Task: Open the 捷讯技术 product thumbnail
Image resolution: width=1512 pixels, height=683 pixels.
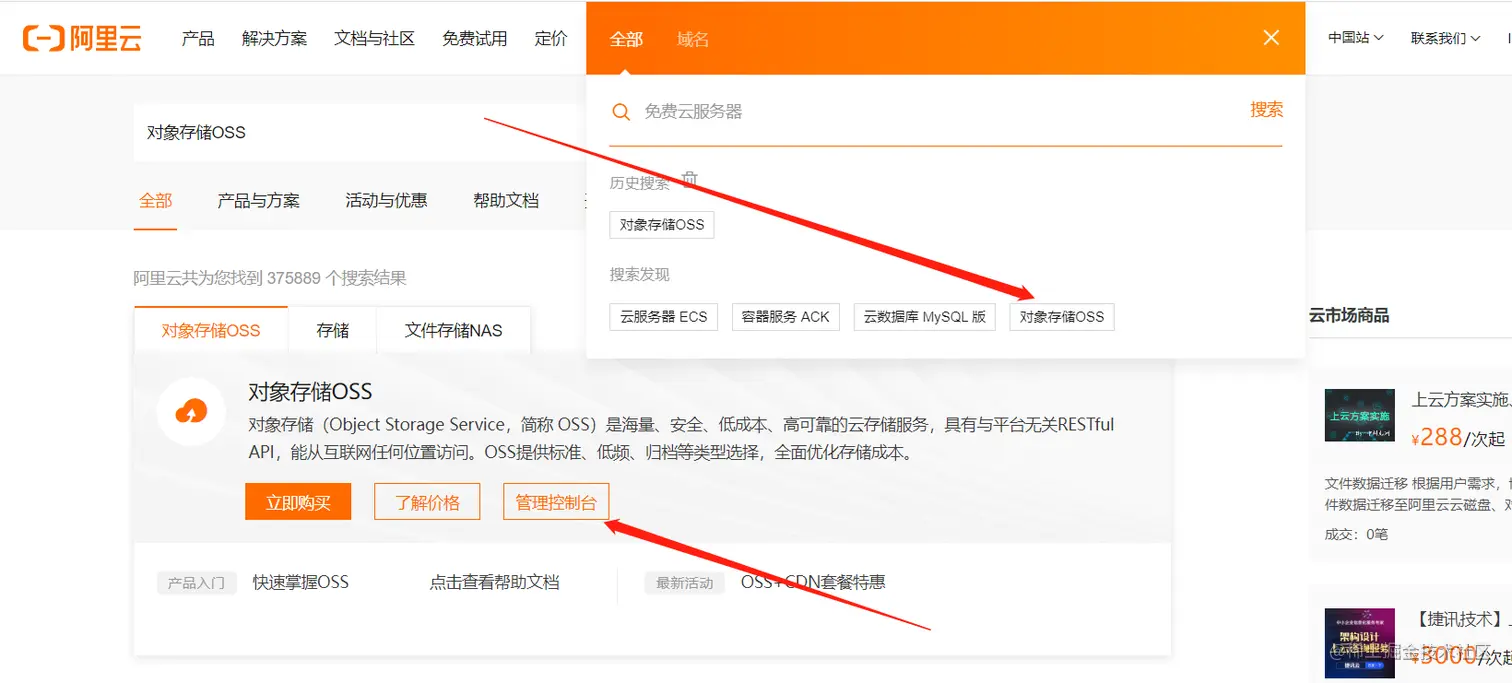Action: click(x=1359, y=644)
